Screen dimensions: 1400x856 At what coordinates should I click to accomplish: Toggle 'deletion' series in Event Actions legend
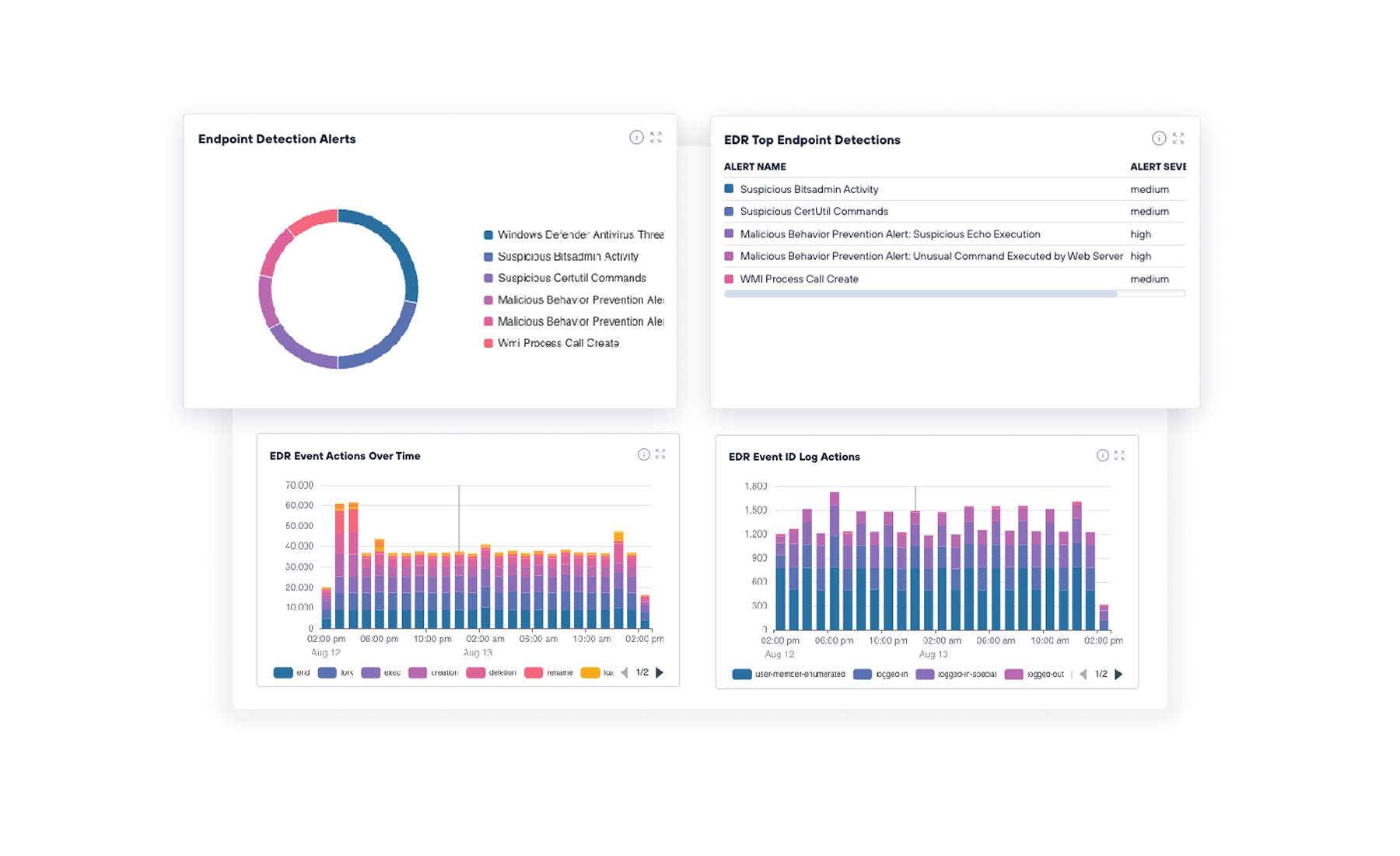[492, 672]
